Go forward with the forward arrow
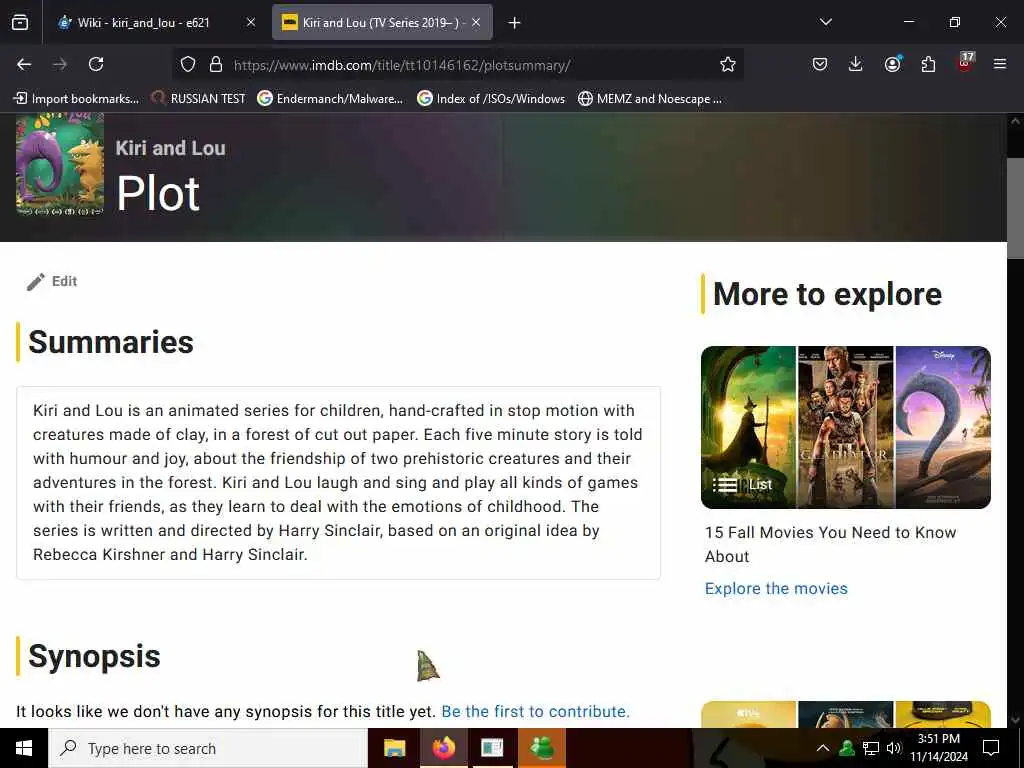1024x768 pixels. click(x=60, y=64)
